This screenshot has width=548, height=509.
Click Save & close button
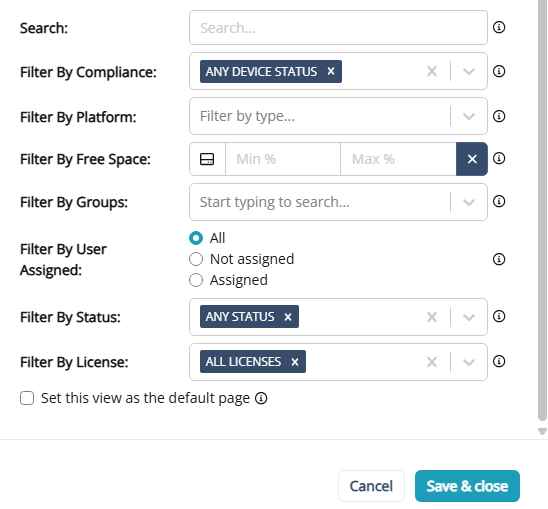pos(467,486)
